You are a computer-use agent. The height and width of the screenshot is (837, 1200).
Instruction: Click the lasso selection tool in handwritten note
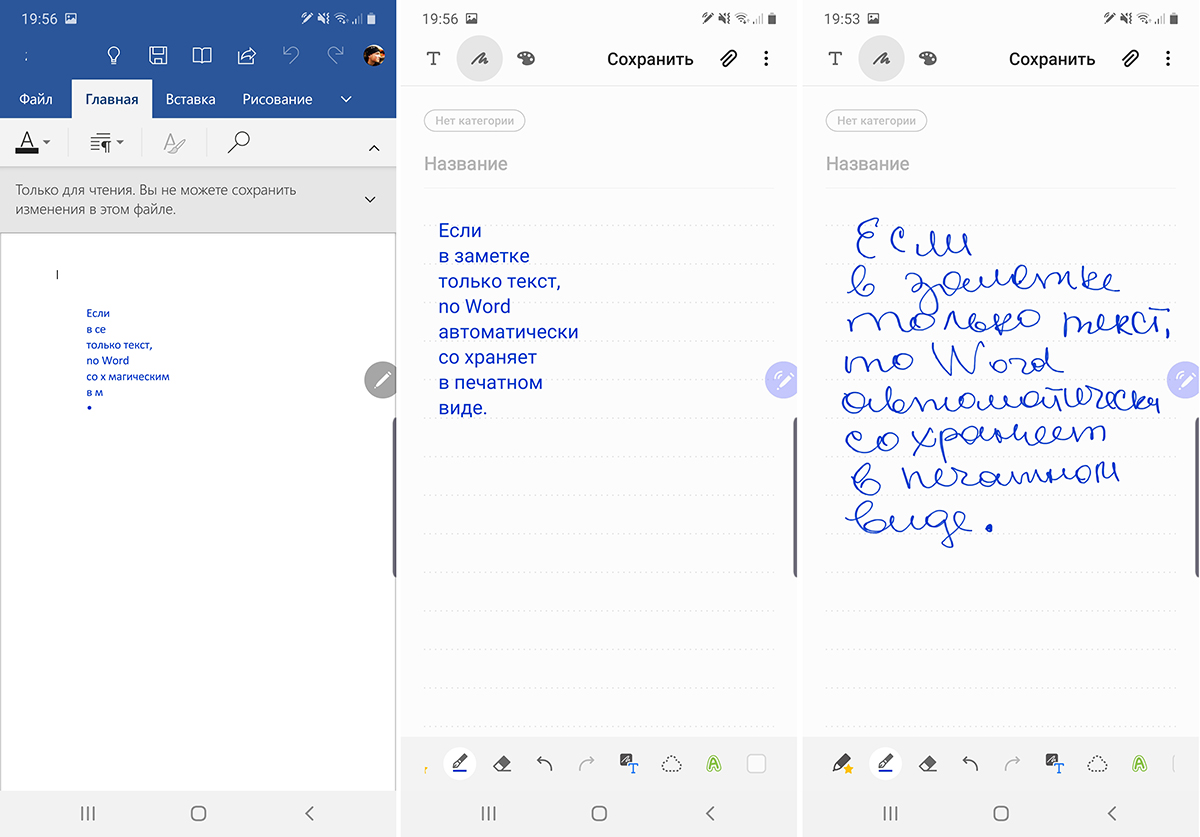click(1097, 764)
